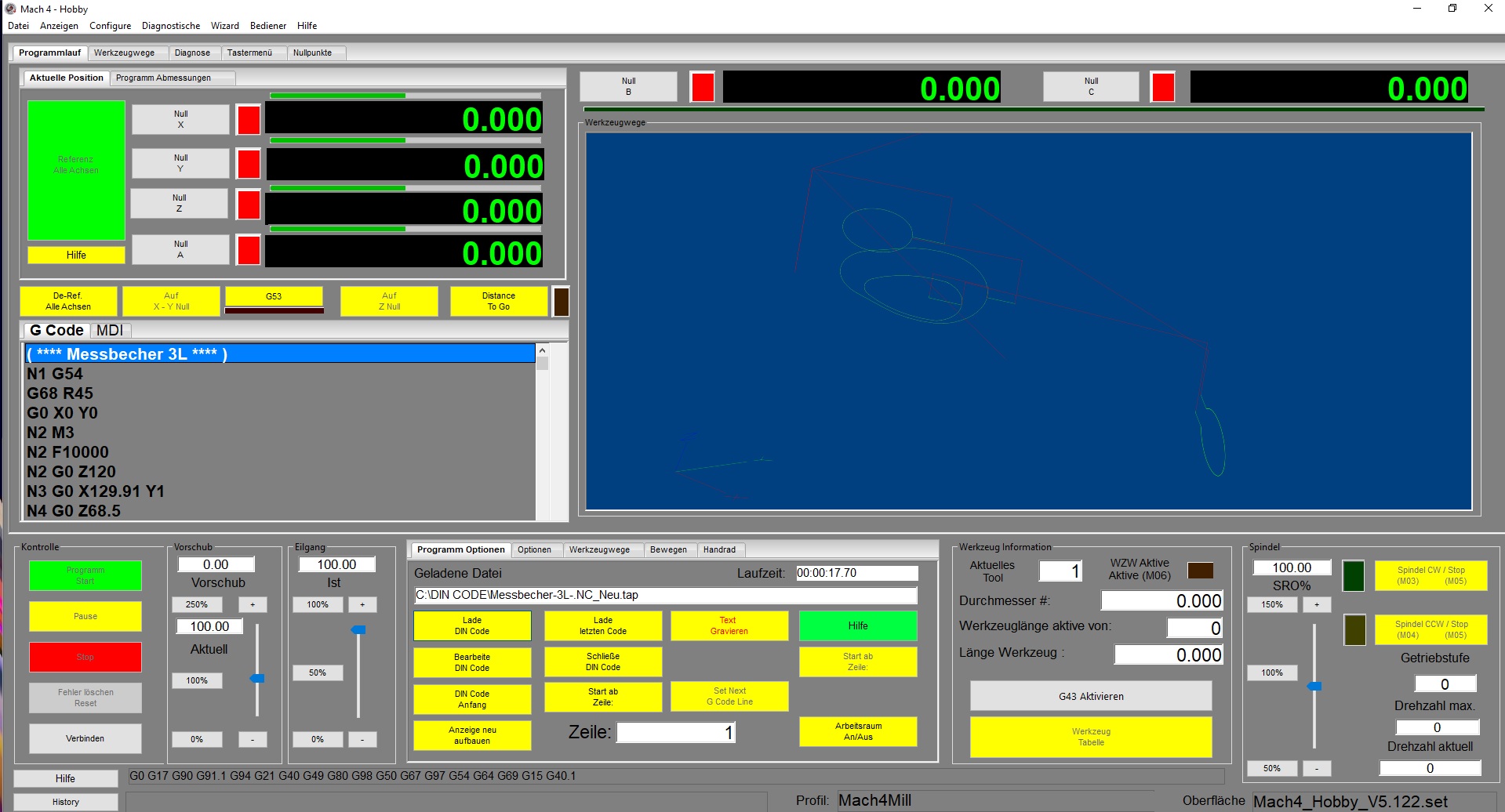The height and width of the screenshot is (812, 1505).
Task: Click the WZW Aktive M06 indicator
Action: 1200,571
